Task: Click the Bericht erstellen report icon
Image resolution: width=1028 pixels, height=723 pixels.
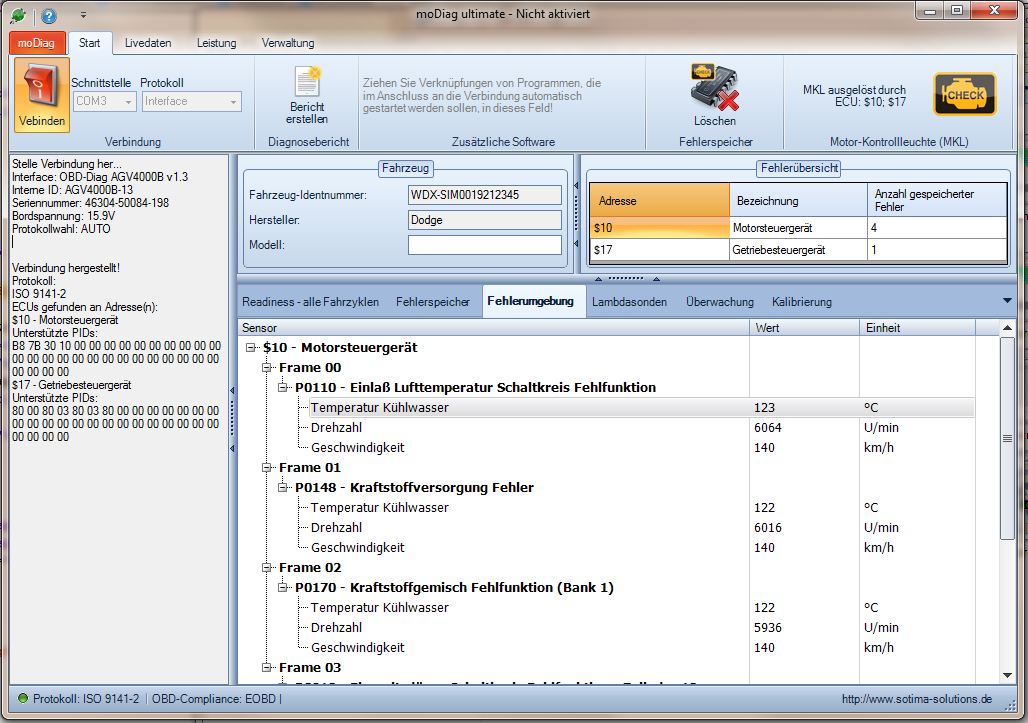Action: (306, 82)
